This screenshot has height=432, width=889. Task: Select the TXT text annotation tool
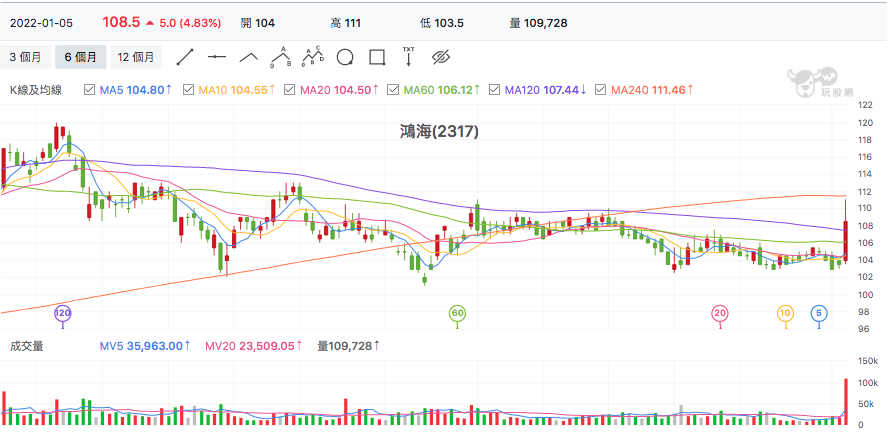click(408, 57)
